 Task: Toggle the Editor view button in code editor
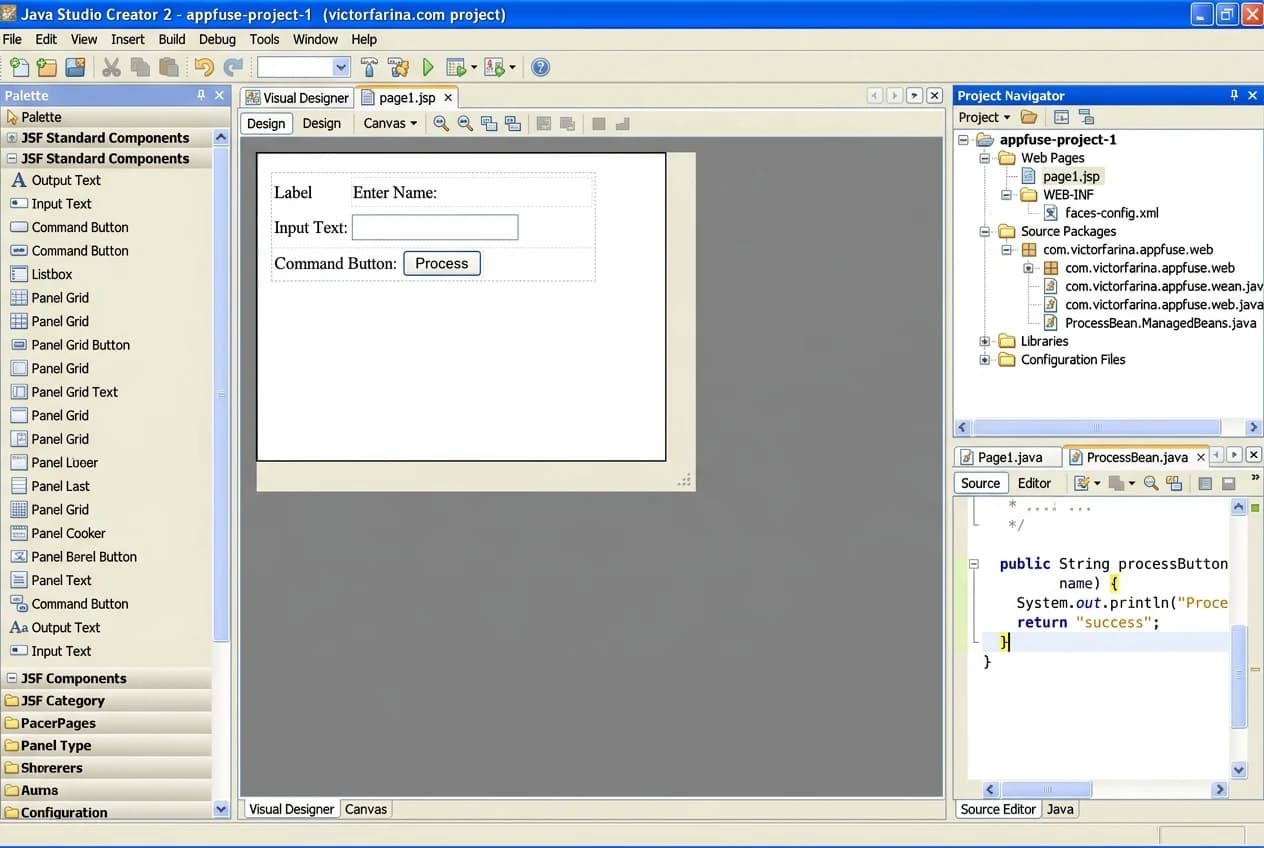1034,483
